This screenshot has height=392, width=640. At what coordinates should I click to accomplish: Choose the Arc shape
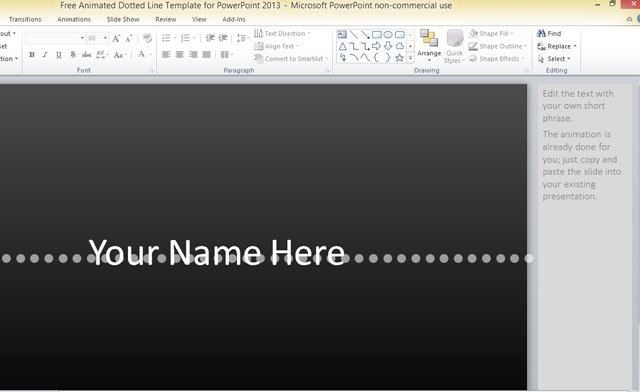(354, 58)
